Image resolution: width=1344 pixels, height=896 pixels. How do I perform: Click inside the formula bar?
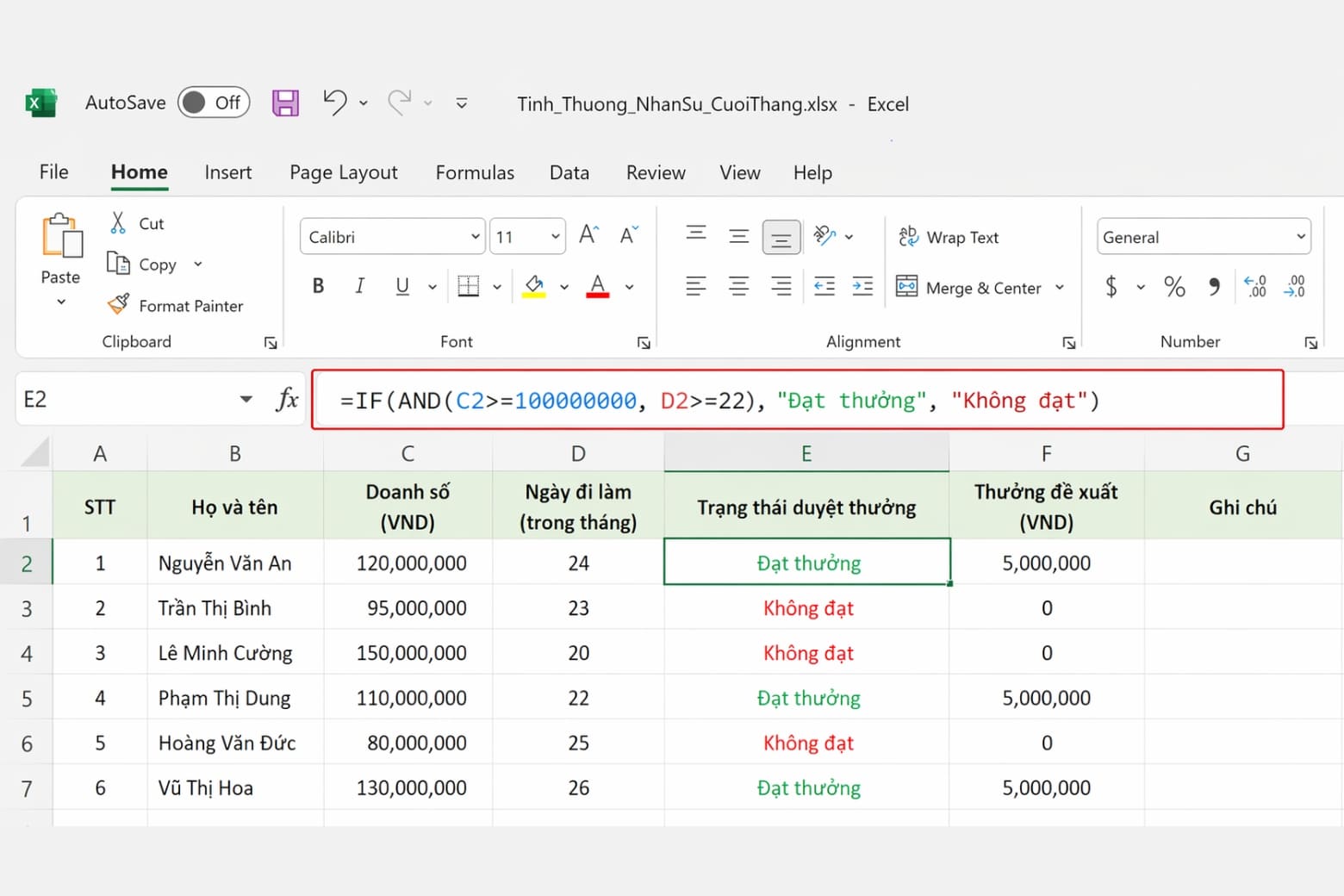point(798,400)
